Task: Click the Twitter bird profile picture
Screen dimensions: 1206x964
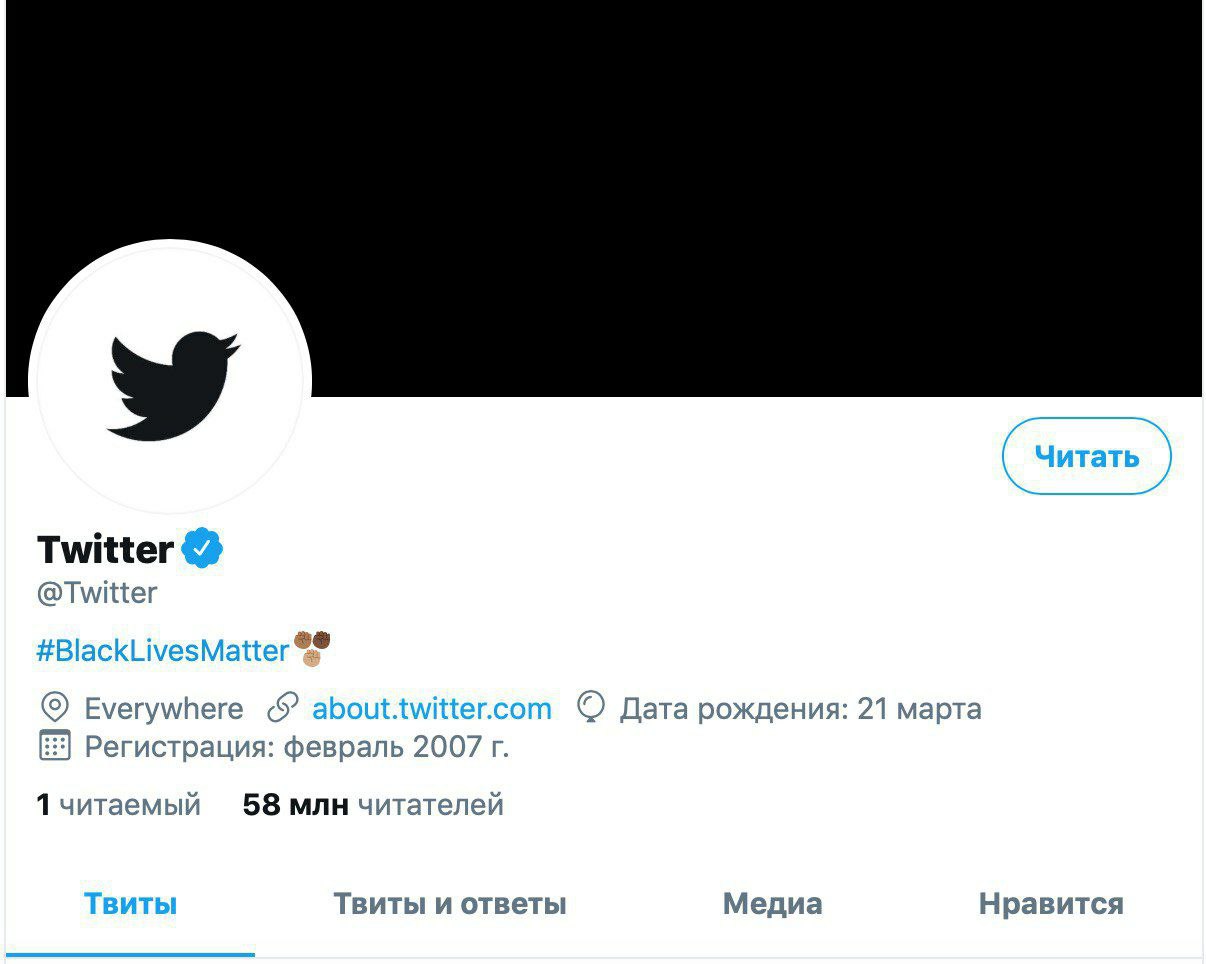Action: click(171, 381)
